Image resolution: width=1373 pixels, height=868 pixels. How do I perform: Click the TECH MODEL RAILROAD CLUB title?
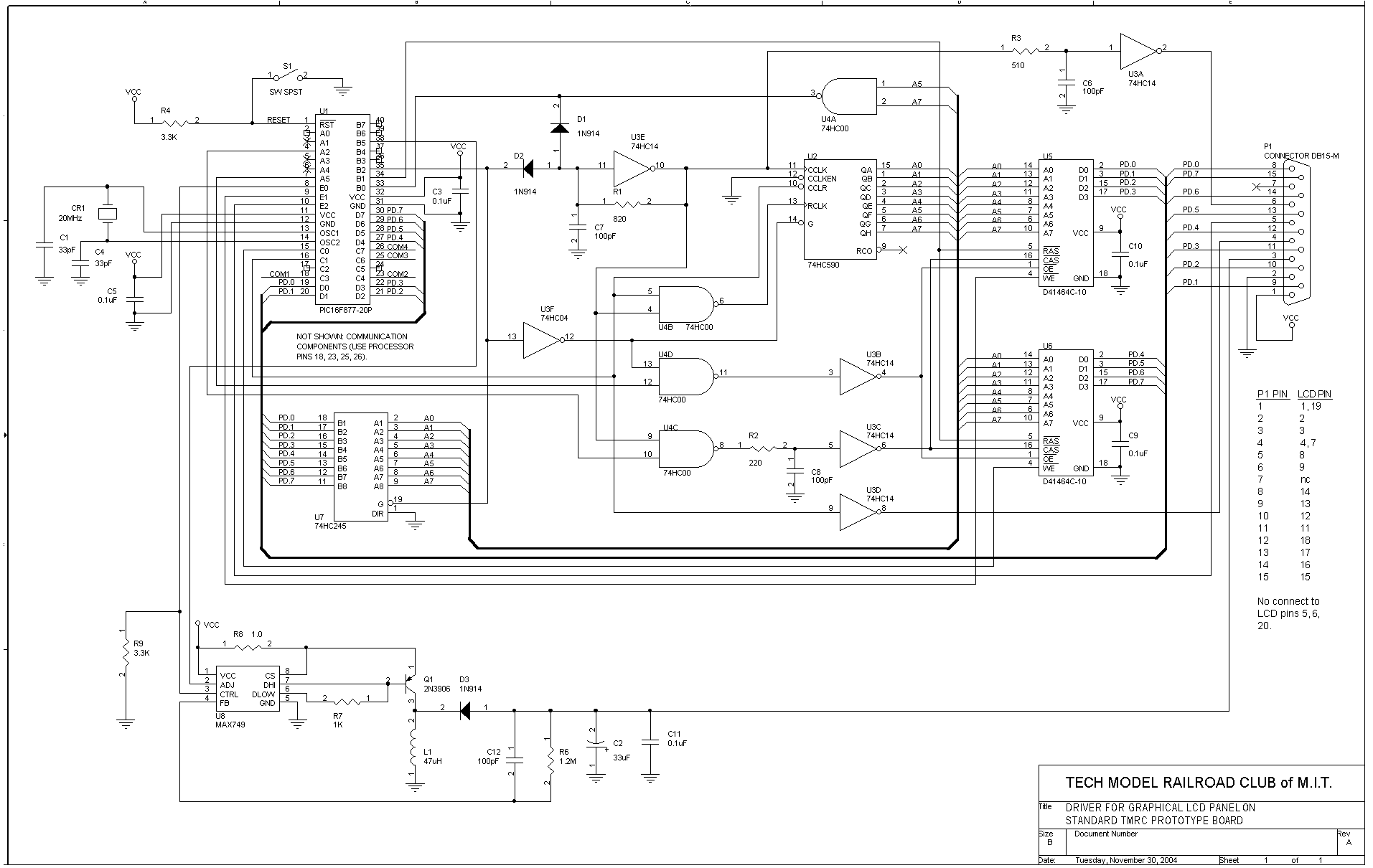(1198, 783)
